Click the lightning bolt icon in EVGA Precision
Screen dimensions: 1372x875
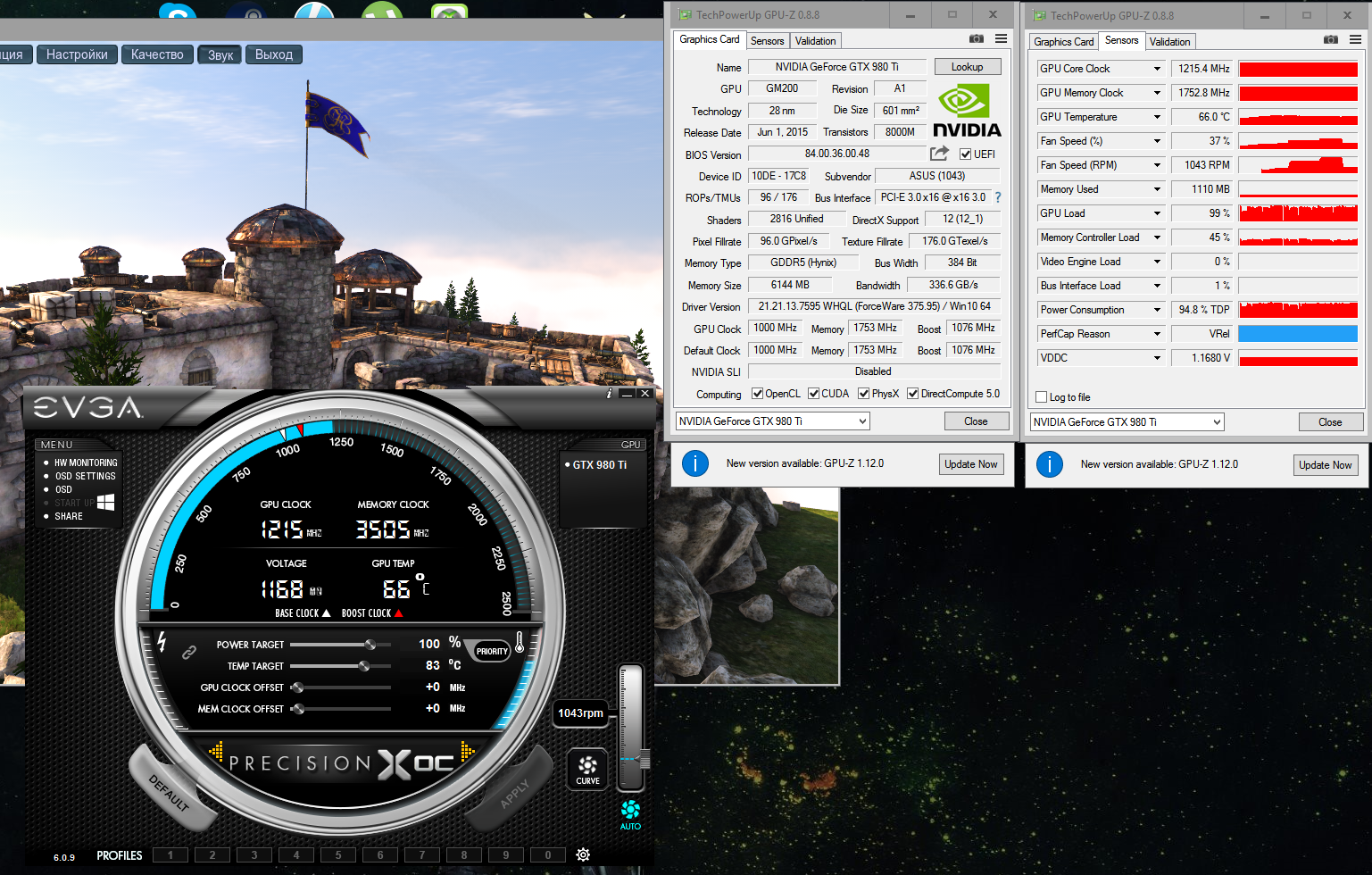click(x=162, y=641)
